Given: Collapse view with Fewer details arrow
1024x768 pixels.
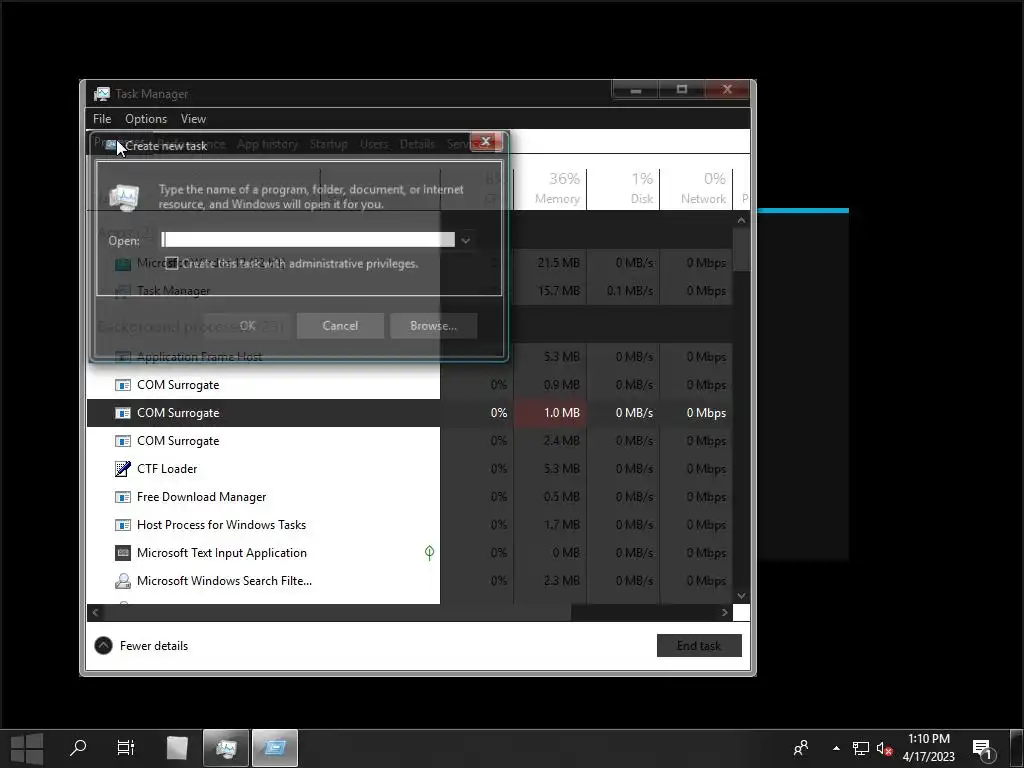Looking at the screenshot, I should click(x=103, y=646).
